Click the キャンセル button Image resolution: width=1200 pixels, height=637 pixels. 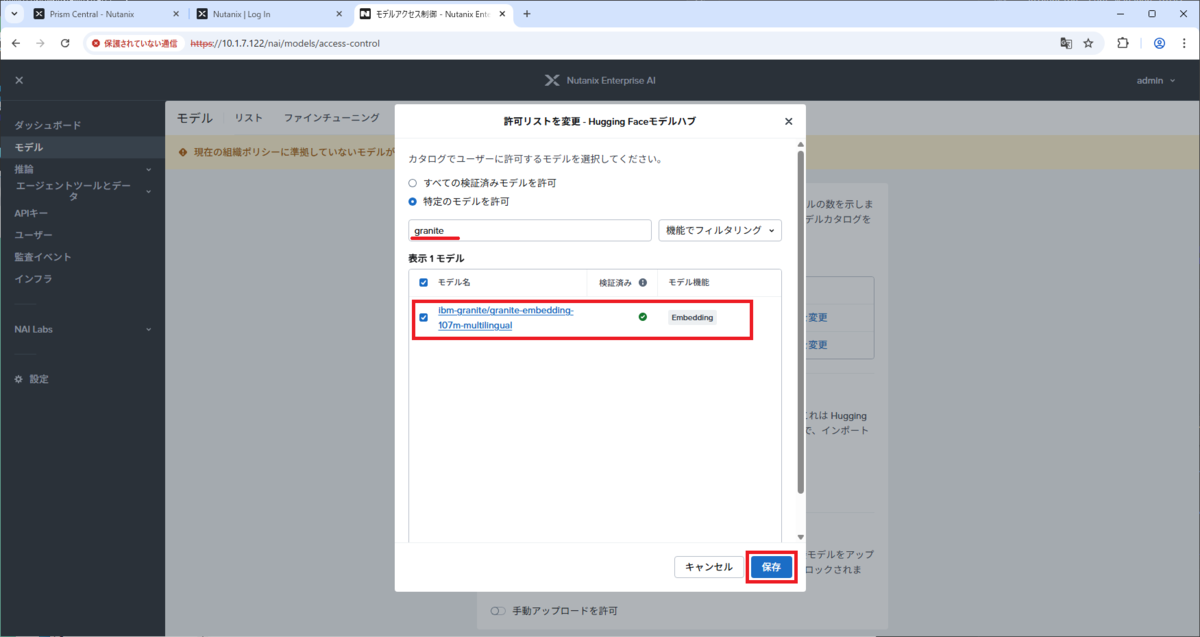709,567
